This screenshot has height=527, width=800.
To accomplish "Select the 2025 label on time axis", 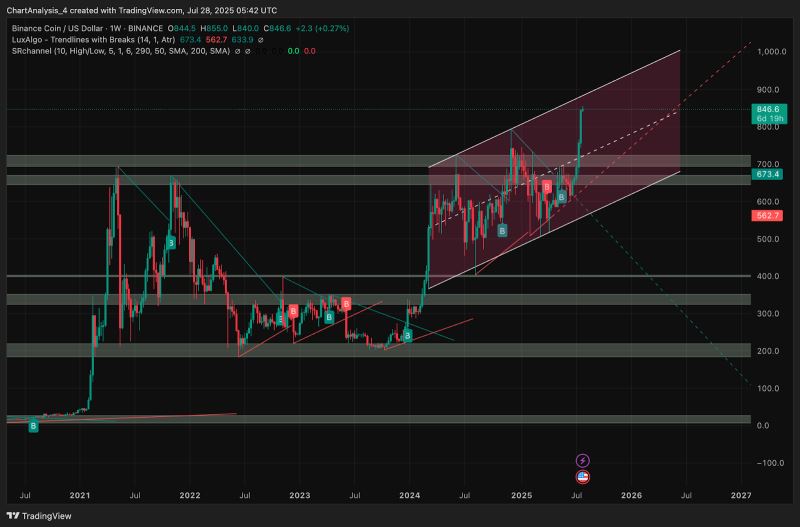I will coord(520,495).
